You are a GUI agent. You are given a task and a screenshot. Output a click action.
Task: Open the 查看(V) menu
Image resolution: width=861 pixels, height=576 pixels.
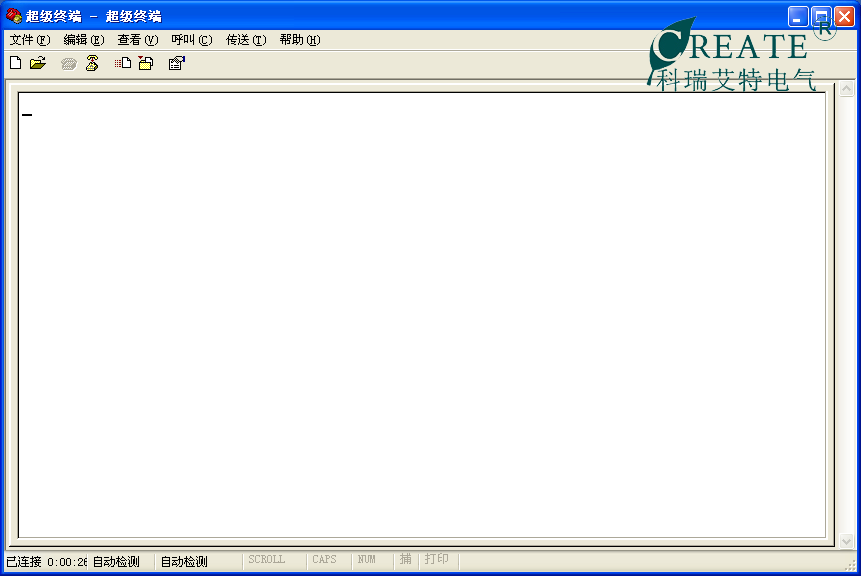[x=137, y=40]
